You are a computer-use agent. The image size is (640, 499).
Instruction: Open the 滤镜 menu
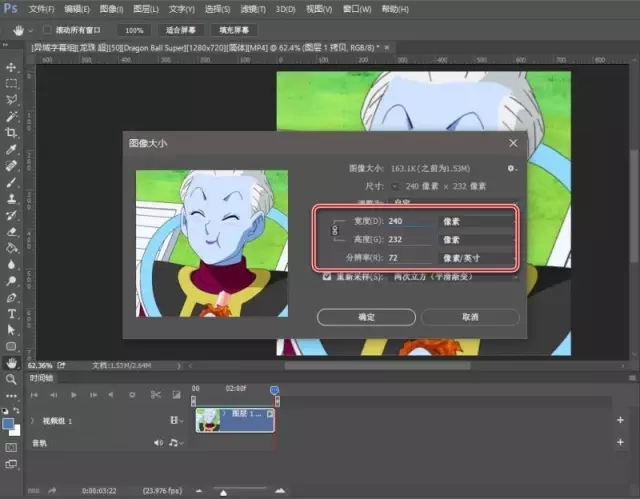coord(253,9)
